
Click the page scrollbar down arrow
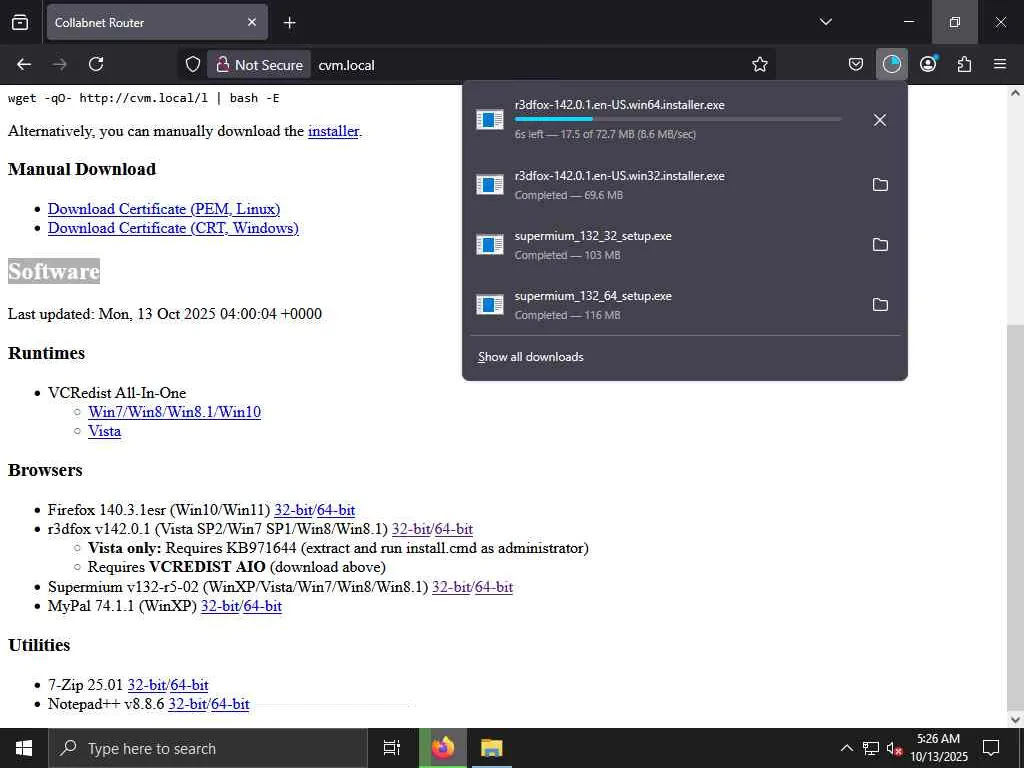(1015, 719)
